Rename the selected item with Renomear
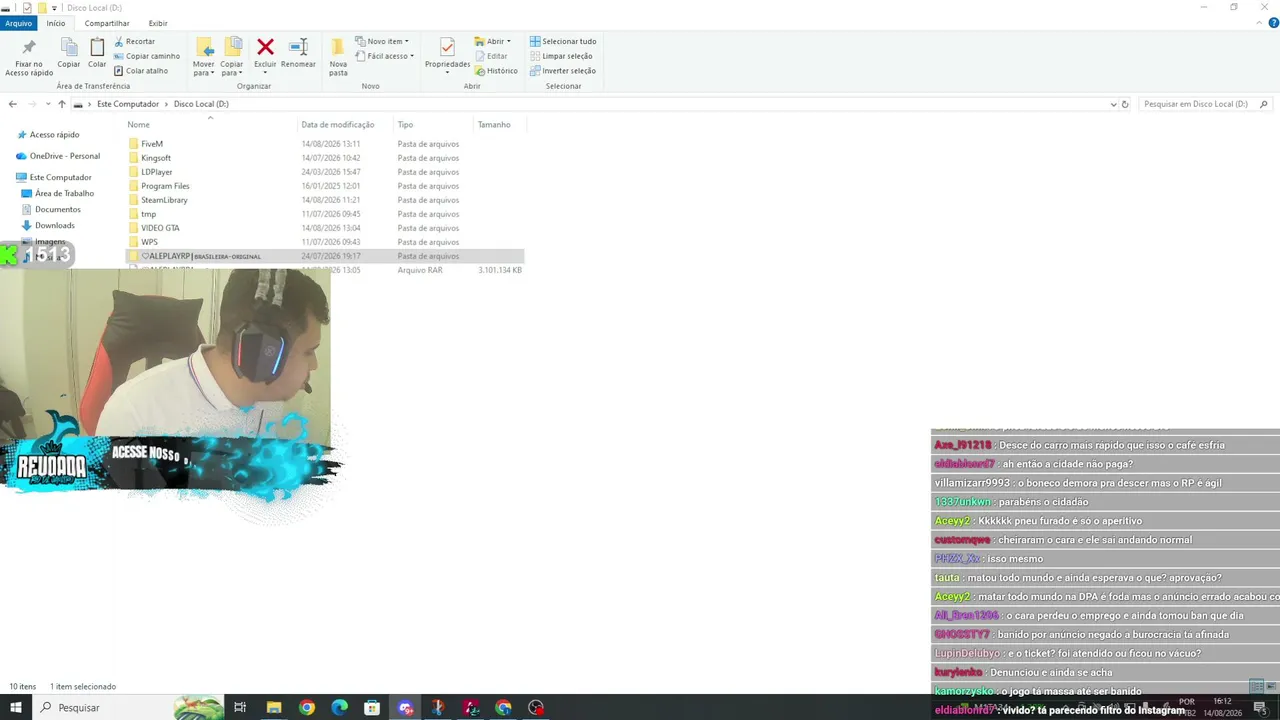The image size is (1280, 720). click(298, 54)
